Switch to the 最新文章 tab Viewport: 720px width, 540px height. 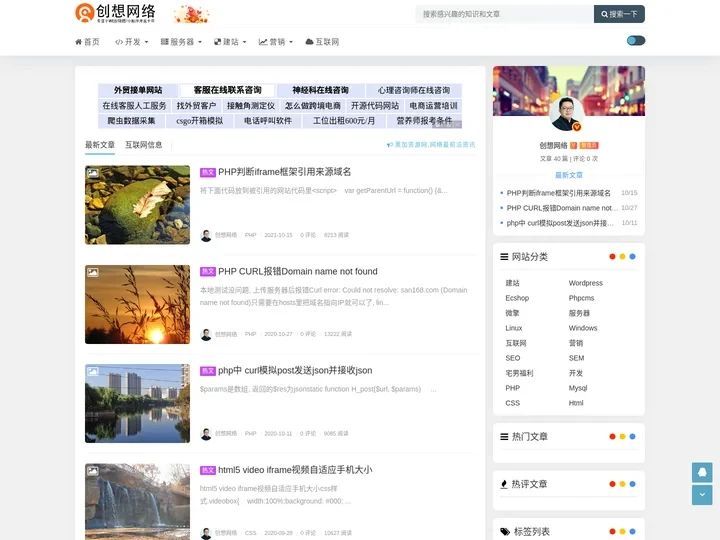pyautogui.click(x=100, y=145)
